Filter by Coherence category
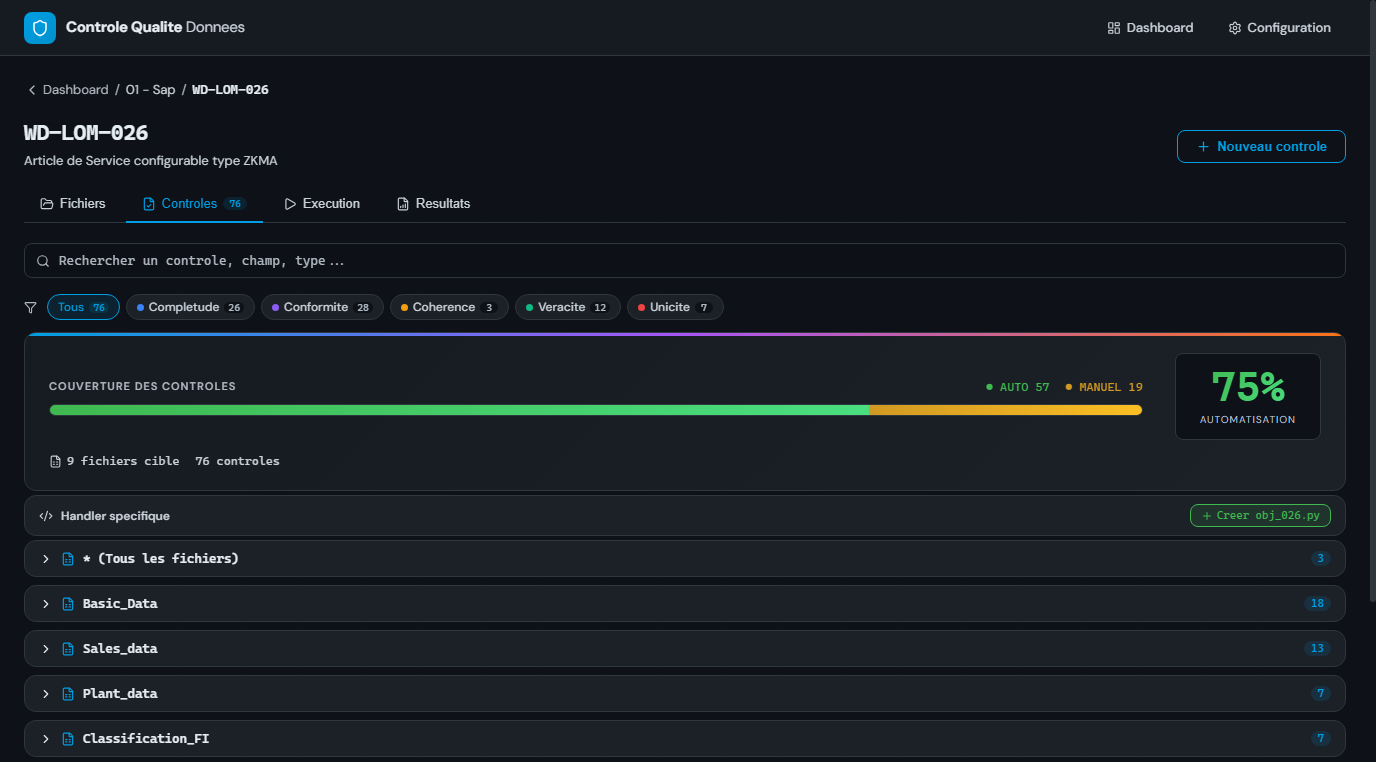The height and width of the screenshot is (762, 1376). pyautogui.click(x=449, y=307)
